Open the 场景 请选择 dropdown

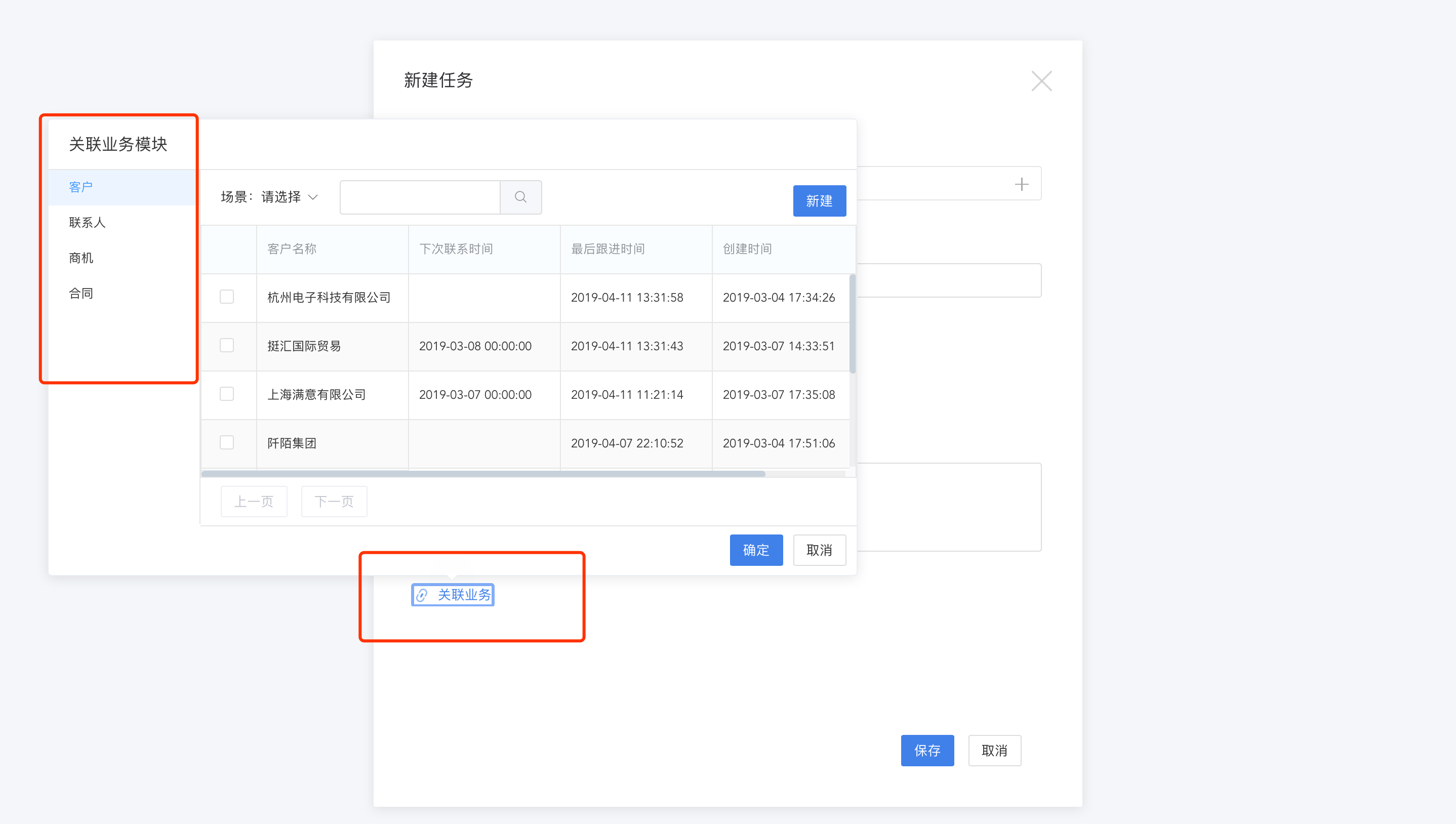289,197
